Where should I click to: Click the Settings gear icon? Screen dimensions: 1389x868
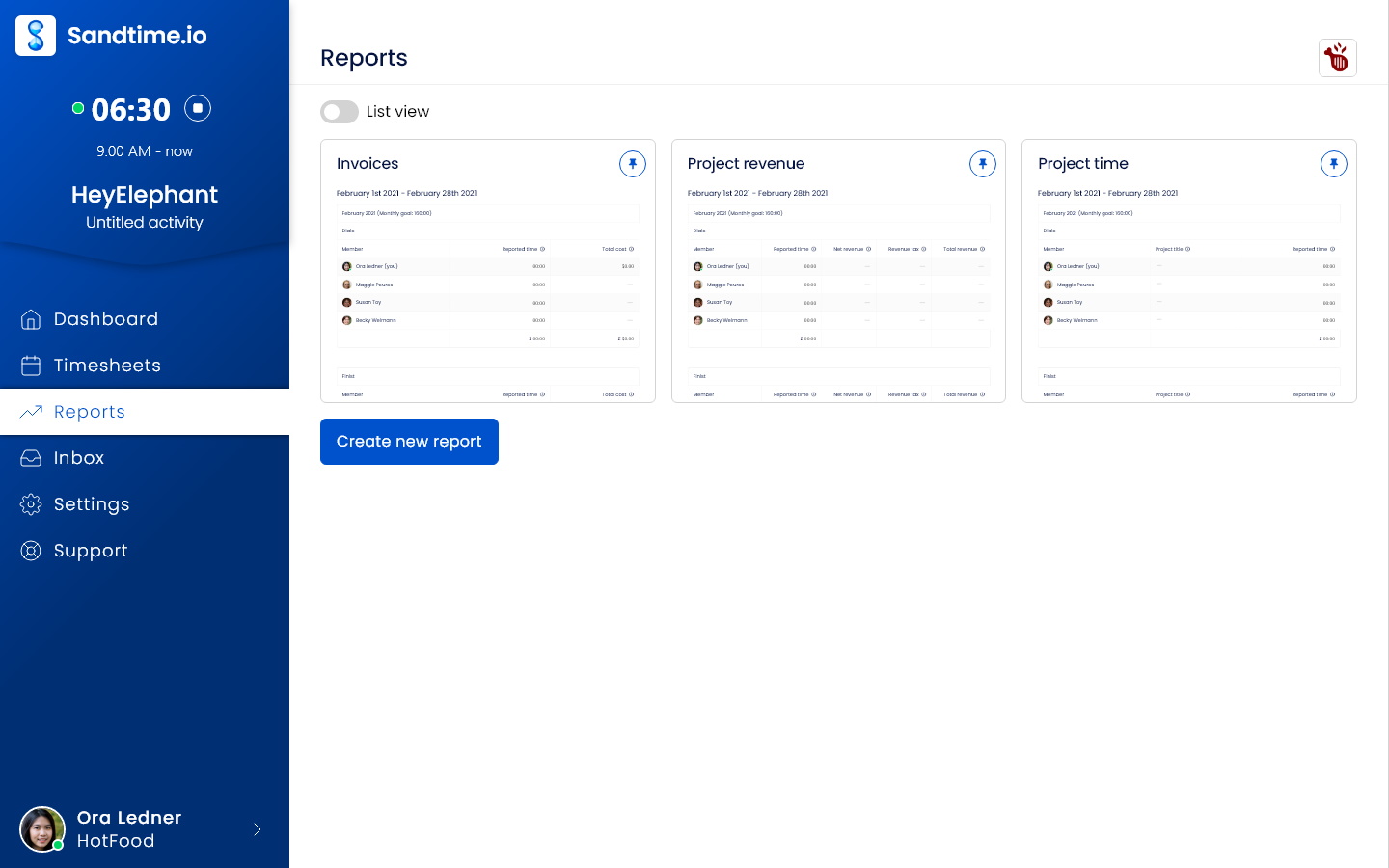[x=31, y=504]
